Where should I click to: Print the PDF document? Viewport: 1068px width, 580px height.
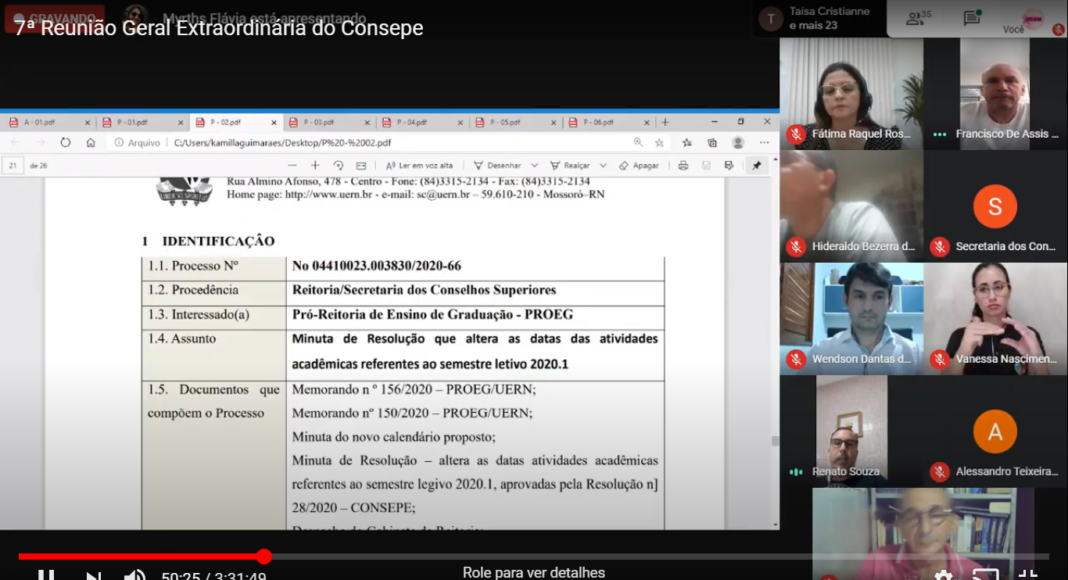(x=683, y=165)
